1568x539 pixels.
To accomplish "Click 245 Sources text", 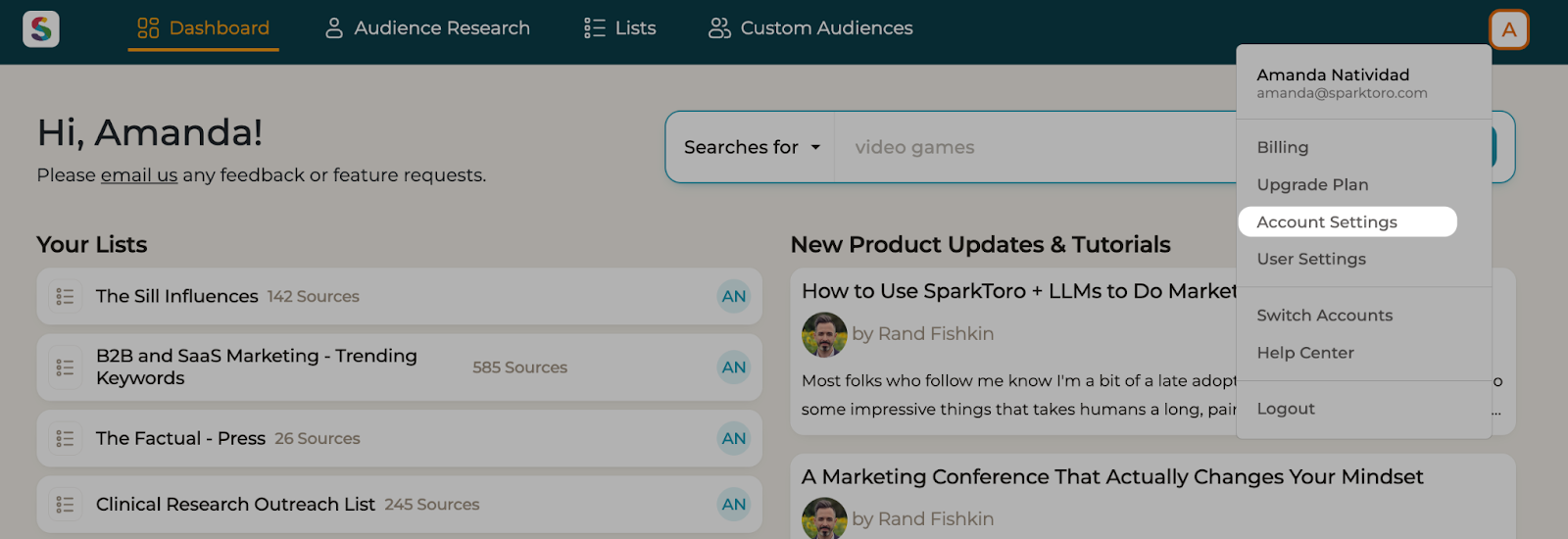I will [x=432, y=505].
